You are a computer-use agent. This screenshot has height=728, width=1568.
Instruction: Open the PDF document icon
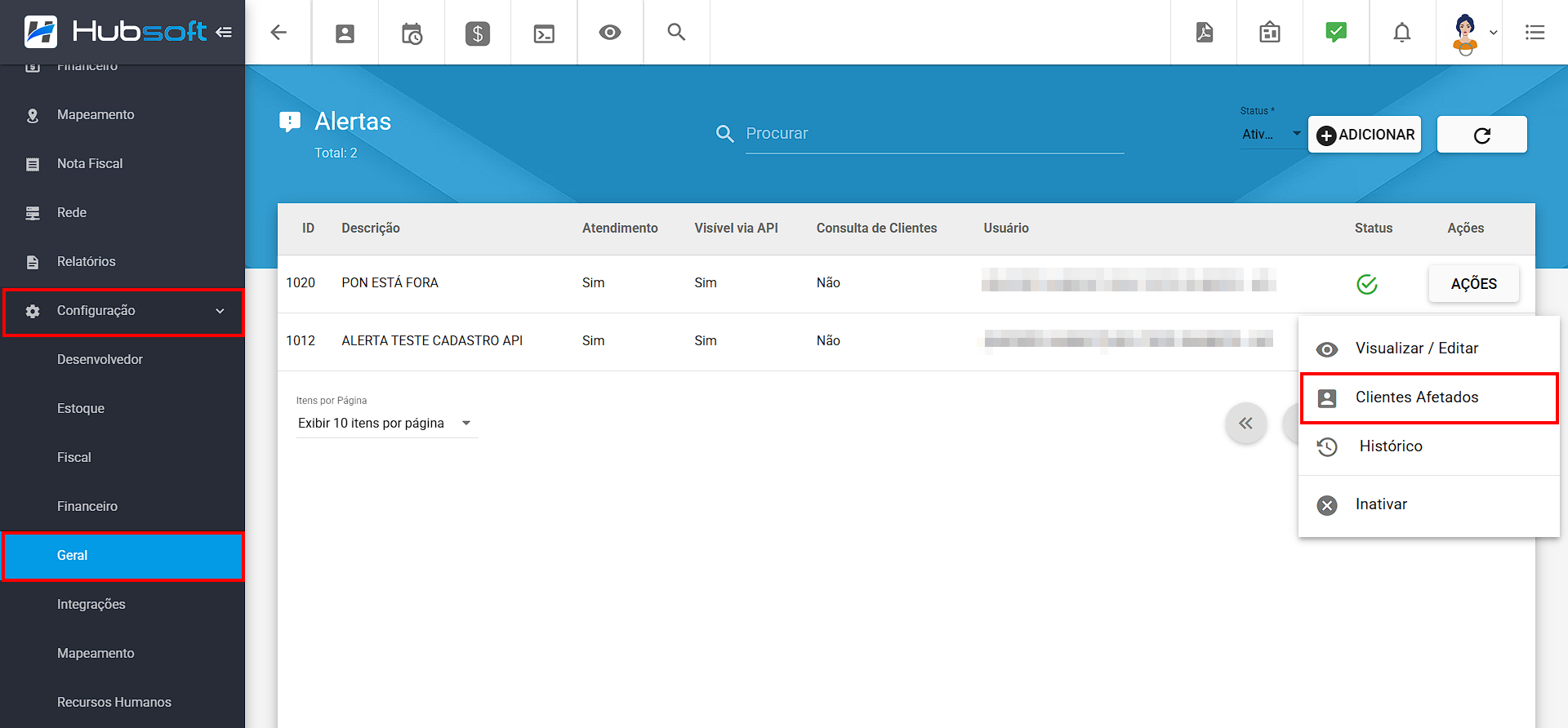1204,32
